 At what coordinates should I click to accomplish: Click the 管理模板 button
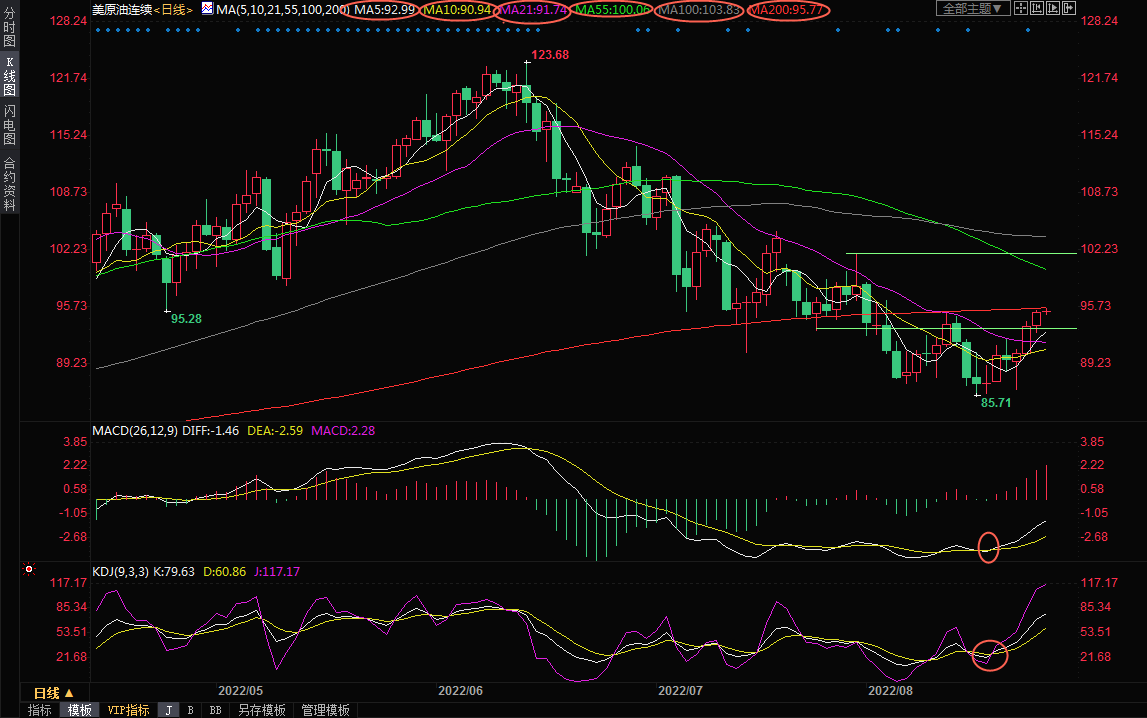coord(325,710)
